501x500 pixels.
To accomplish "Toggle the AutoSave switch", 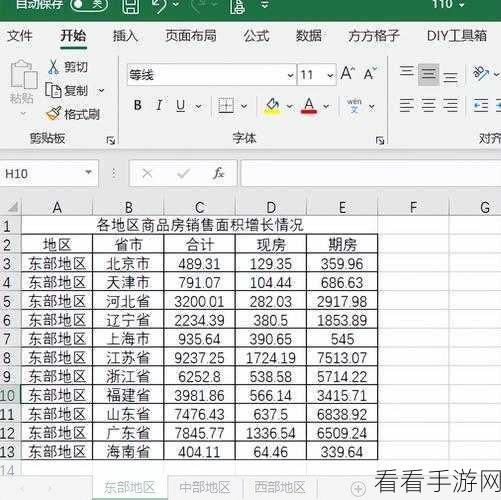I will click(x=88, y=5).
